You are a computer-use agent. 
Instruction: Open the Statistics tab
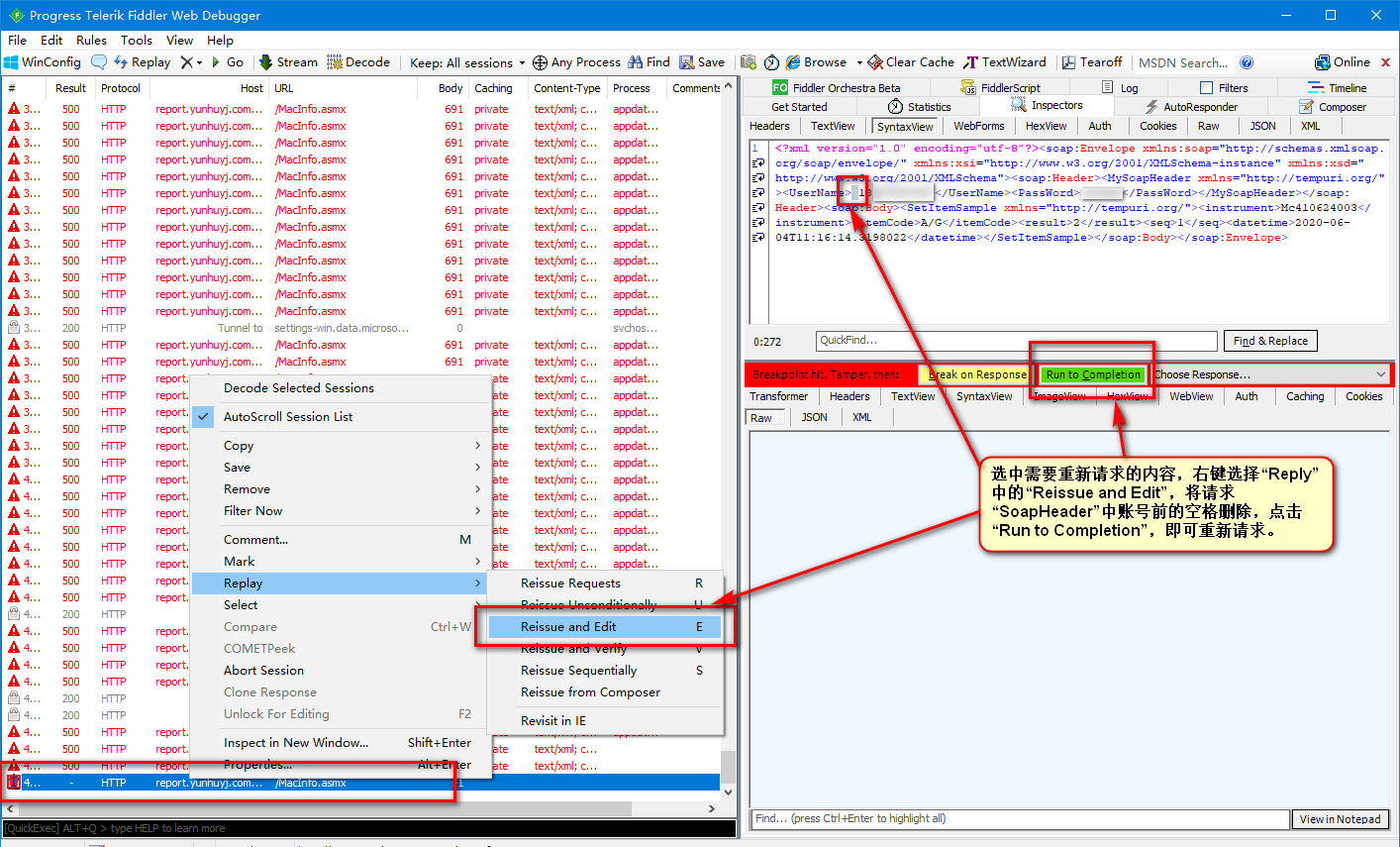[919, 107]
